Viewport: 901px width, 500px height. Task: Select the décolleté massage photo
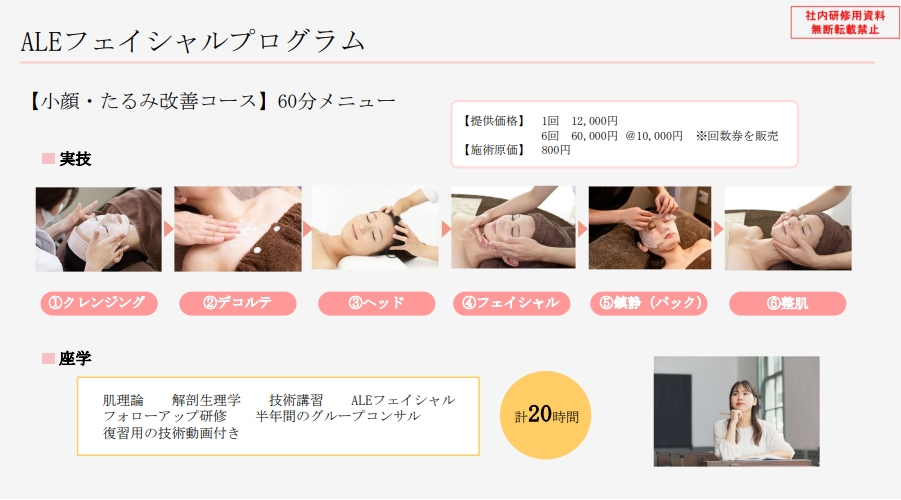pyautogui.click(x=238, y=229)
